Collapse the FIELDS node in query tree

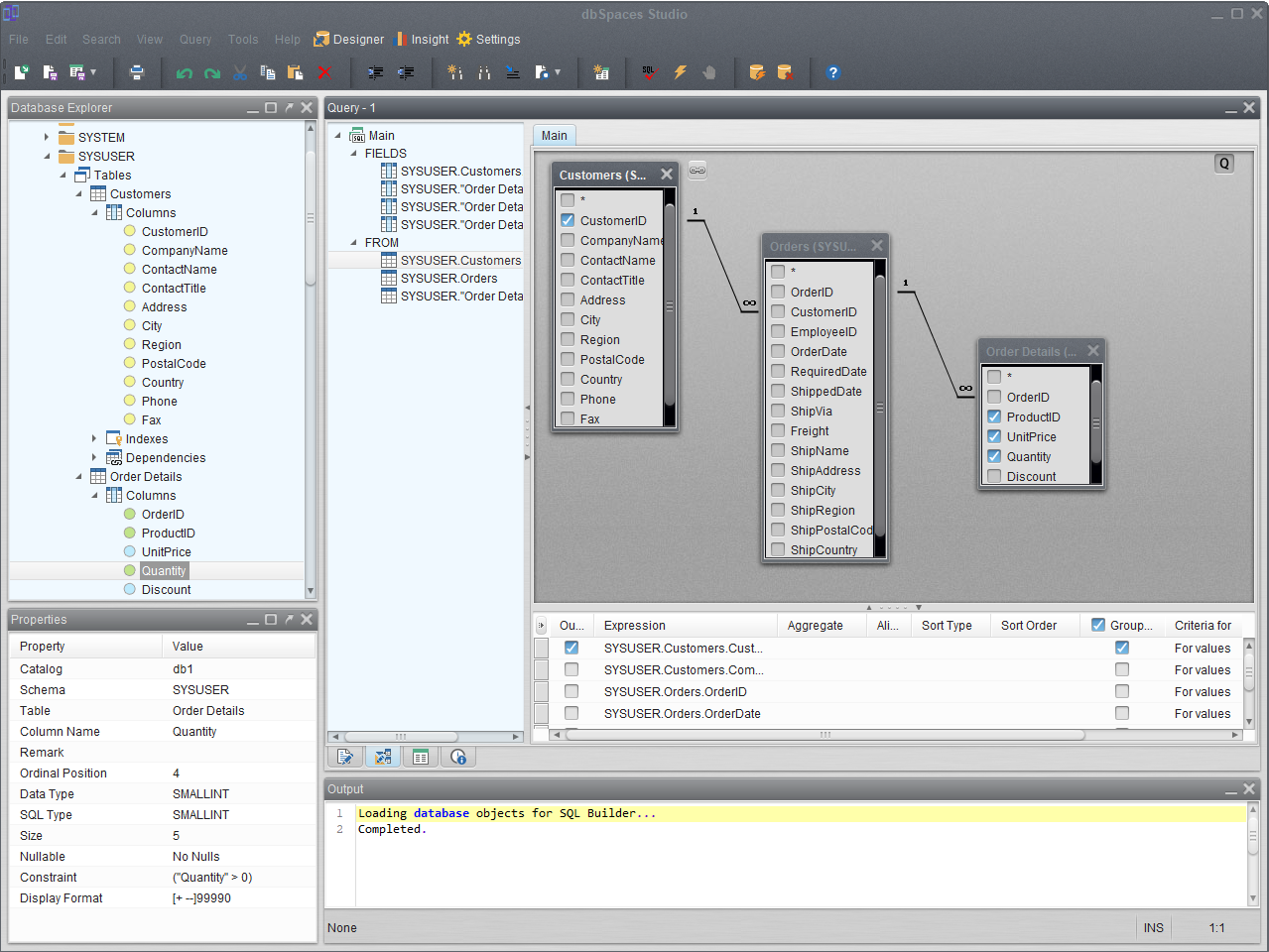[354, 154]
